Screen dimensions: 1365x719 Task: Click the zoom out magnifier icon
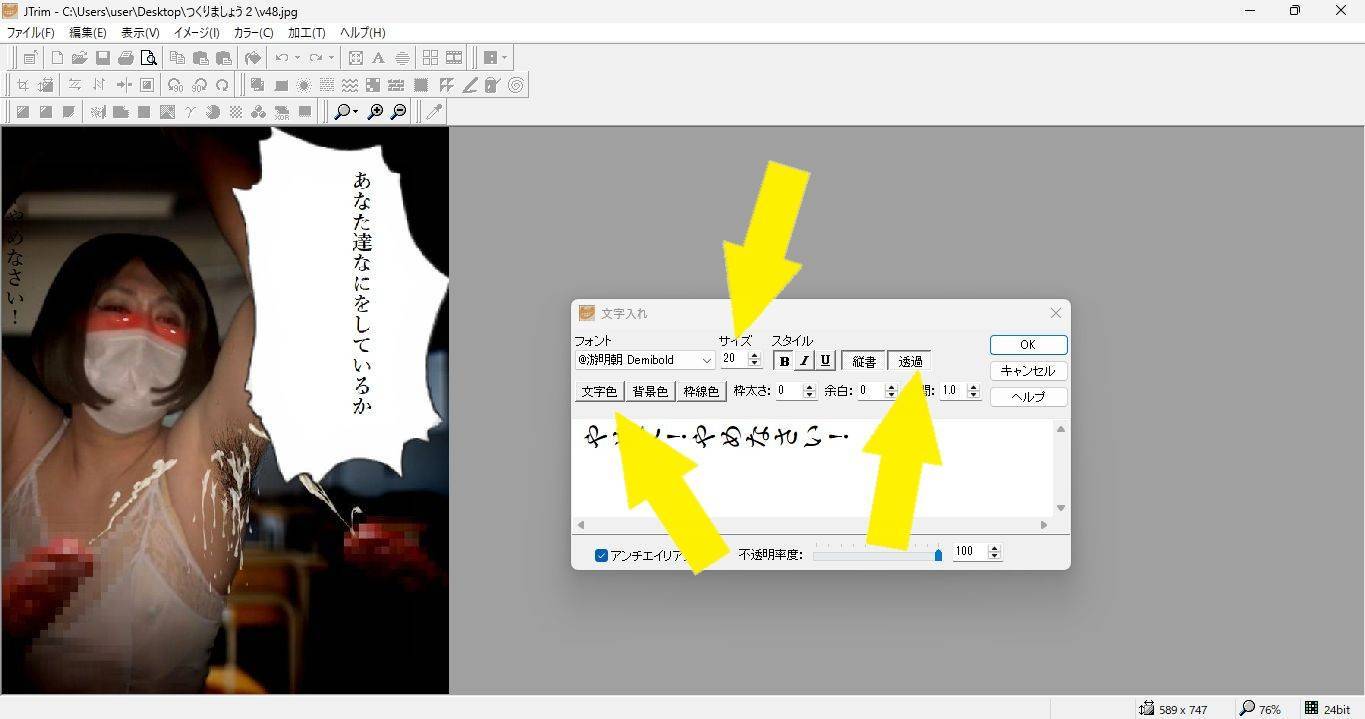(x=398, y=112)
